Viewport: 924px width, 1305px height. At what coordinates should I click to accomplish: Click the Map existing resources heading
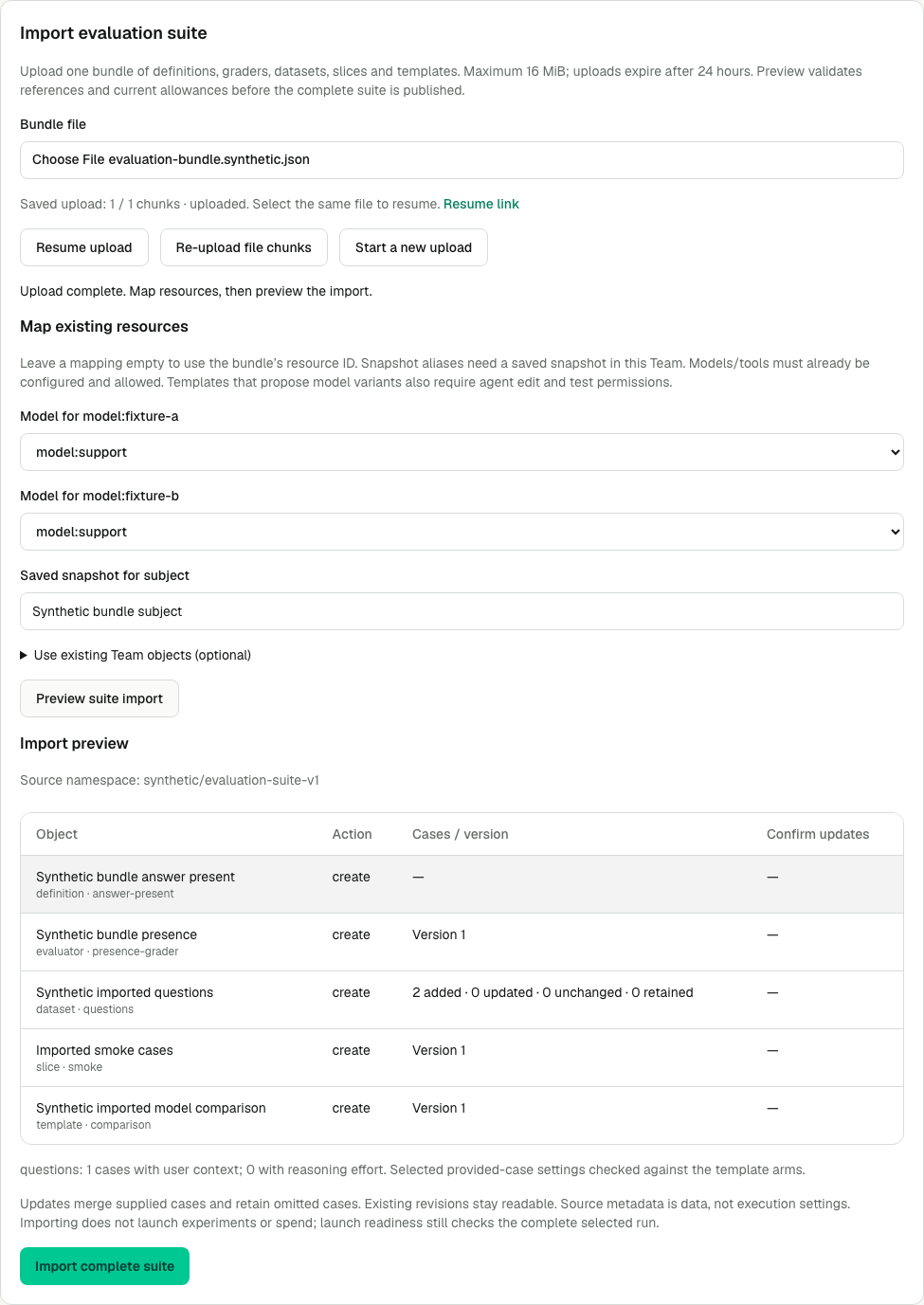[104, 326]
